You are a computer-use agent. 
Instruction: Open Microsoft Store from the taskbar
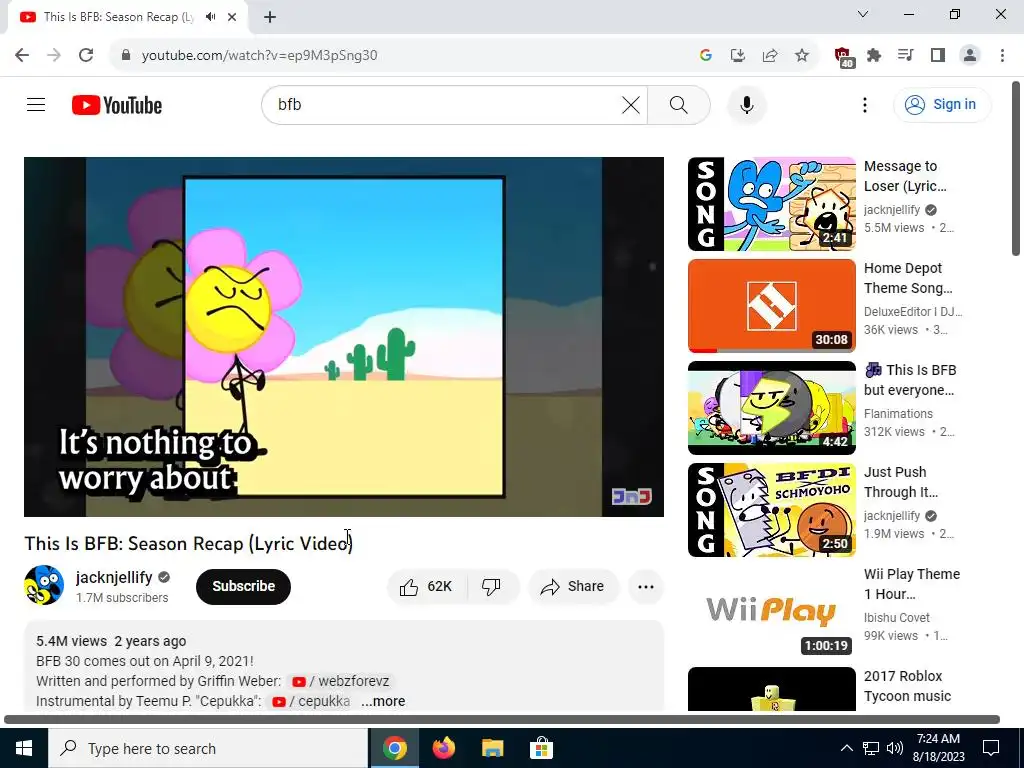tap(541, 748)
